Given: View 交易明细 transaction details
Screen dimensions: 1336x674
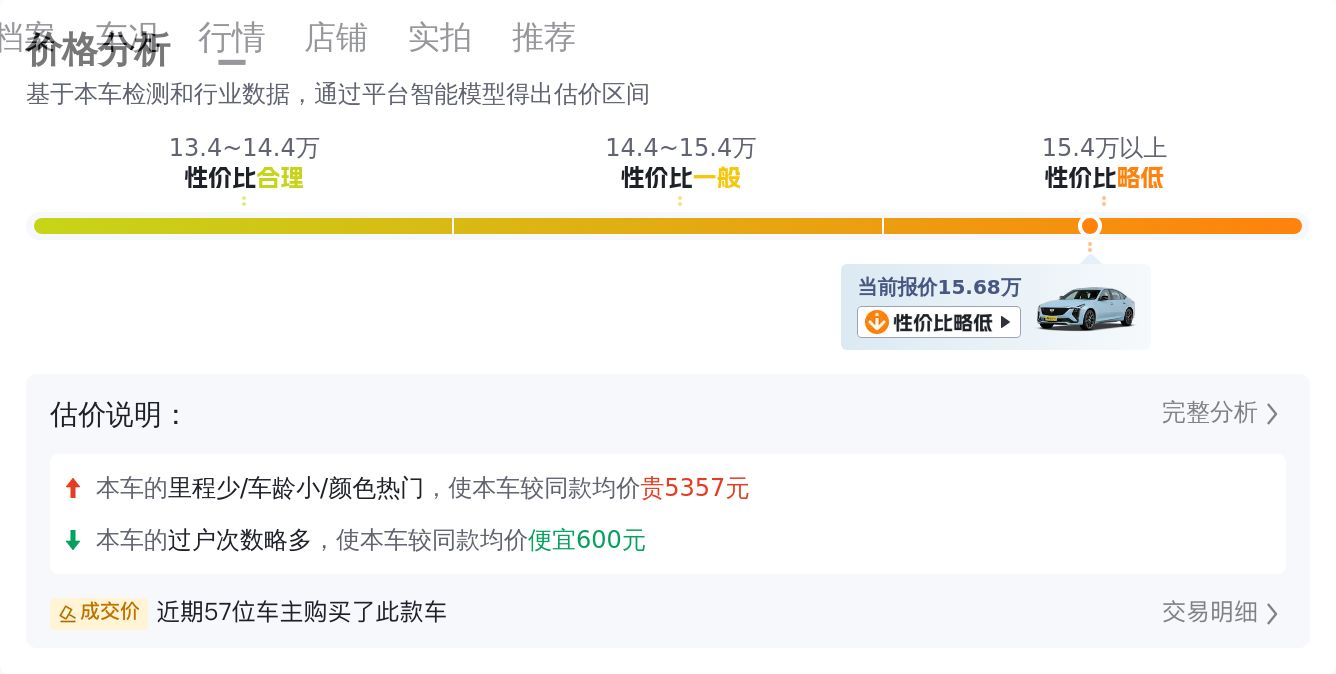Looking at the screenshot, I should [1209, 612].
